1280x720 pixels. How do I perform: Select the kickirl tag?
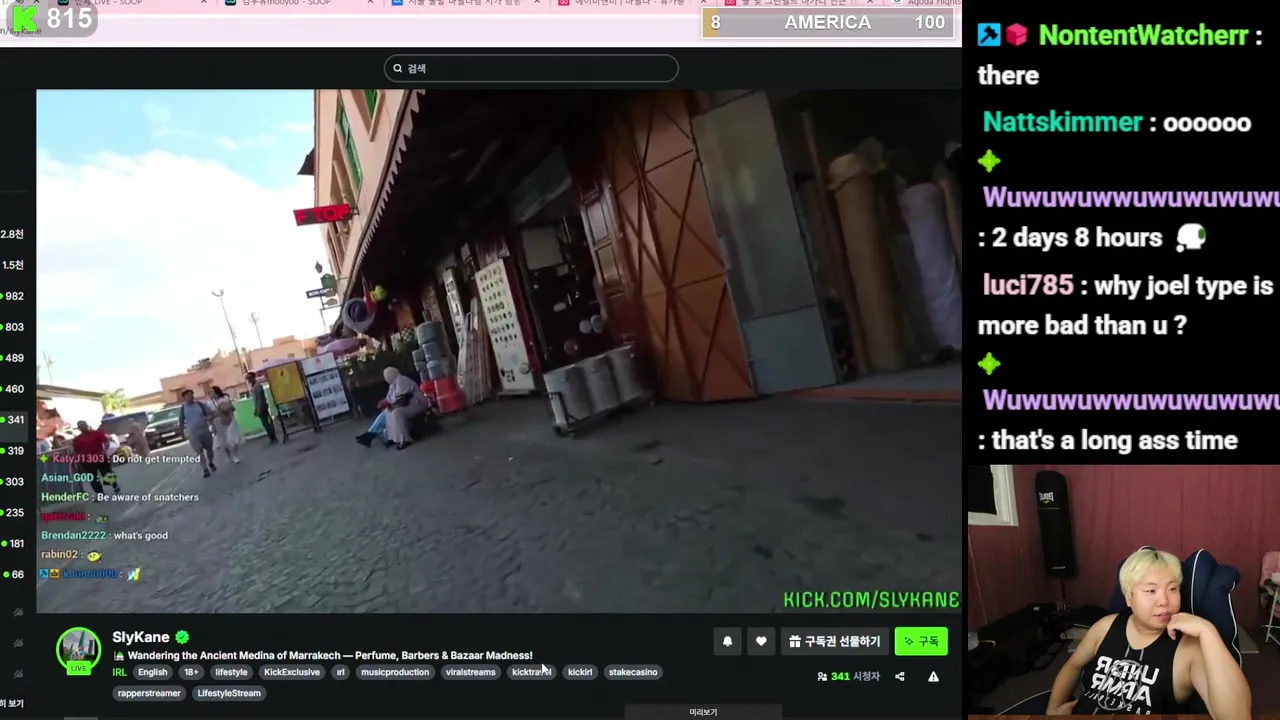(580, 672)
